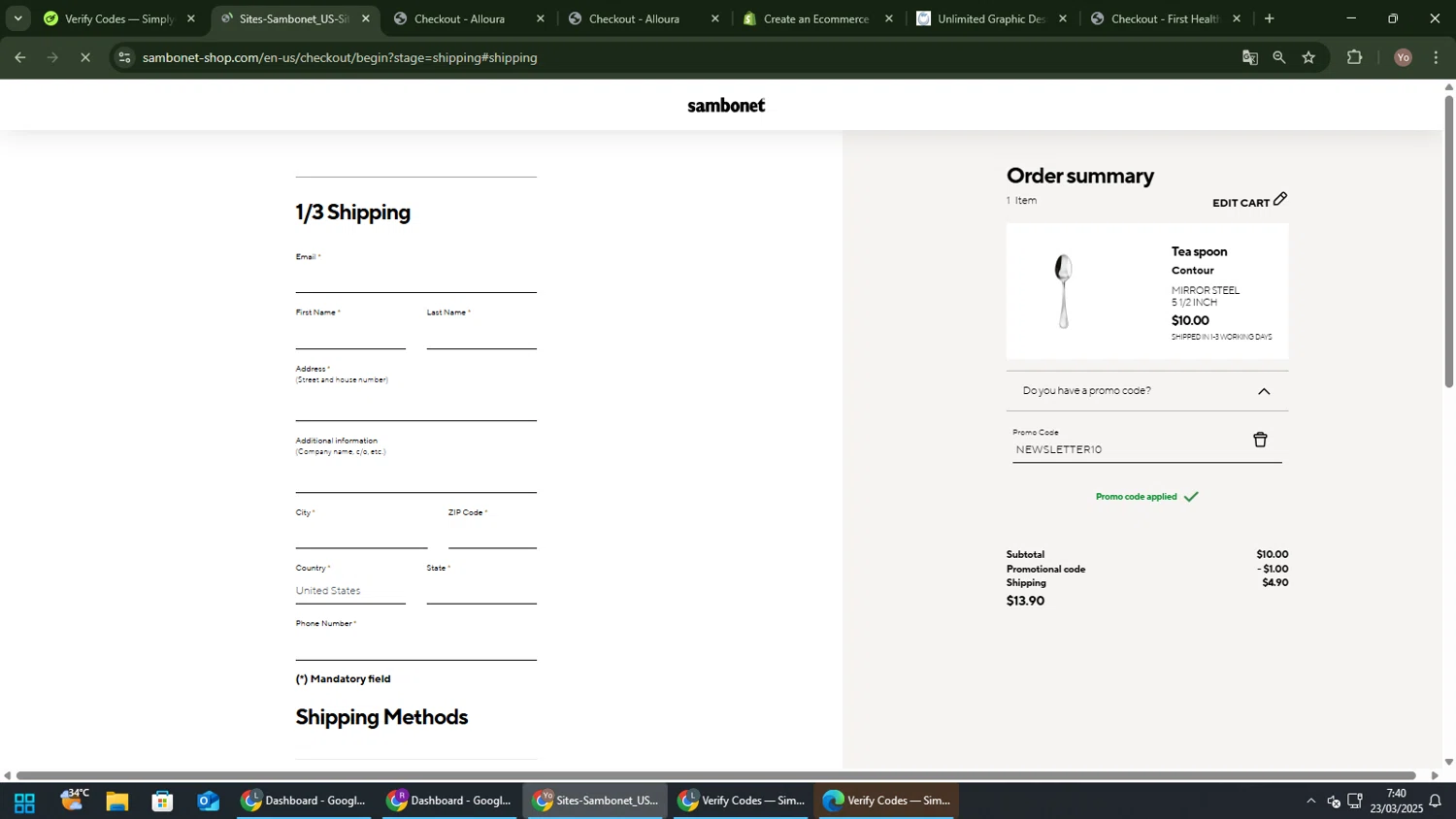Switch to second Dashboard - Google taskbar window
The image size is (1456, 819).
[449, 801]
